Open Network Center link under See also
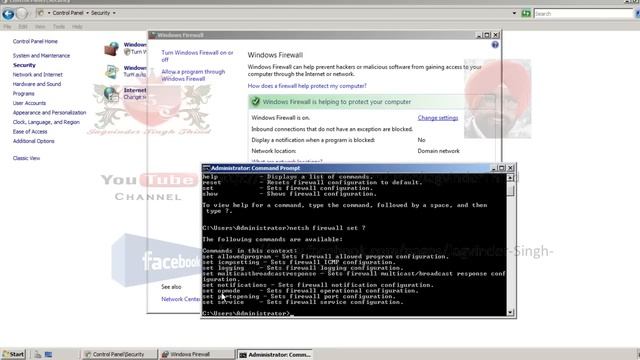Image resolution: width=640 pixels, height=360 pixels. (180, 299)
